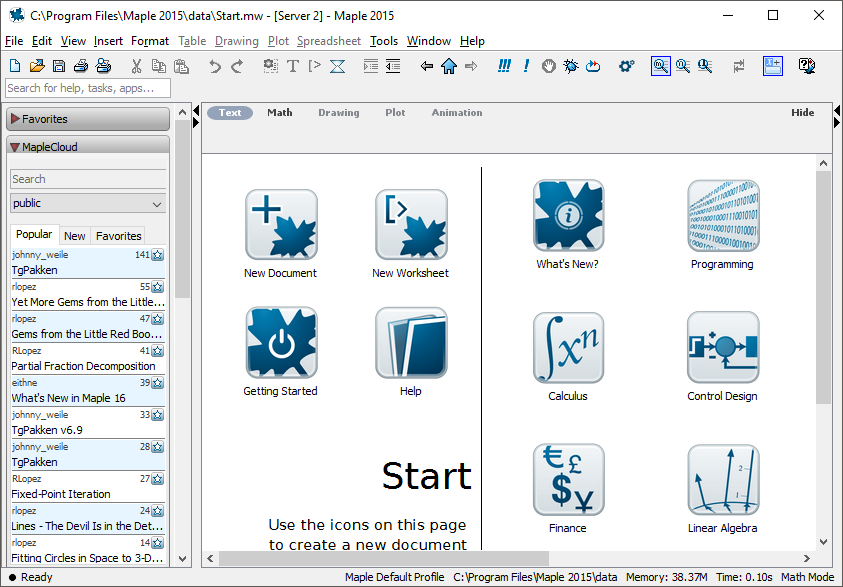
Task: Switch to the New tab in MapleCloud
Action: point(74,236)
